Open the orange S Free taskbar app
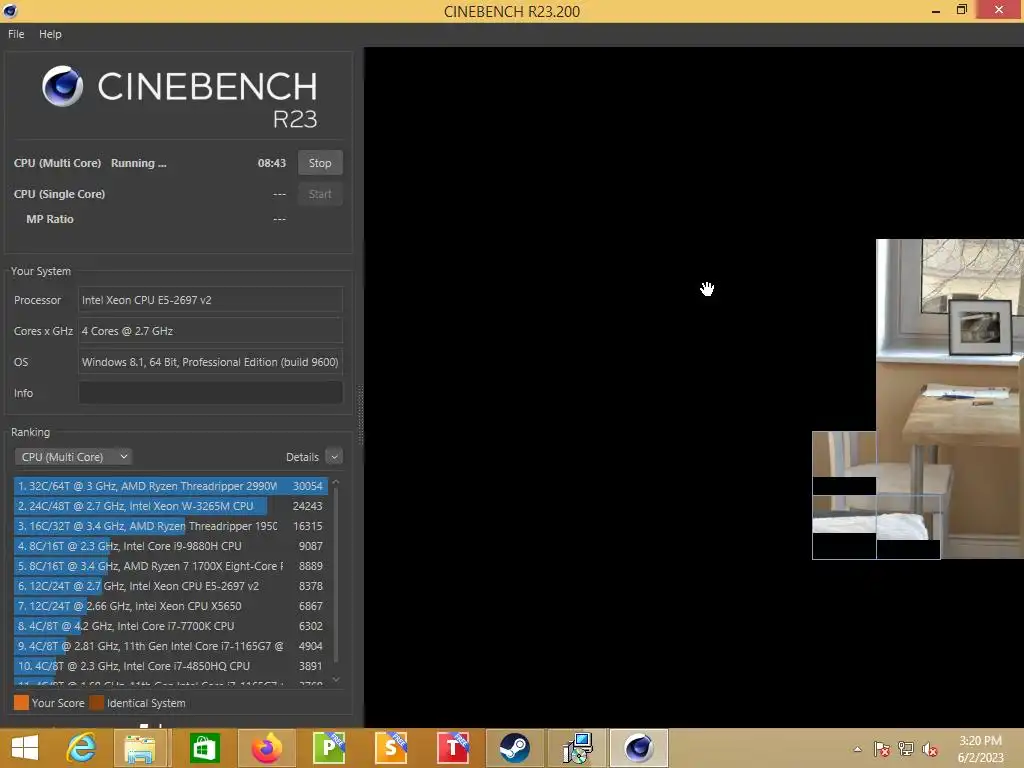 pyautogui.click(x=391, y=748)
